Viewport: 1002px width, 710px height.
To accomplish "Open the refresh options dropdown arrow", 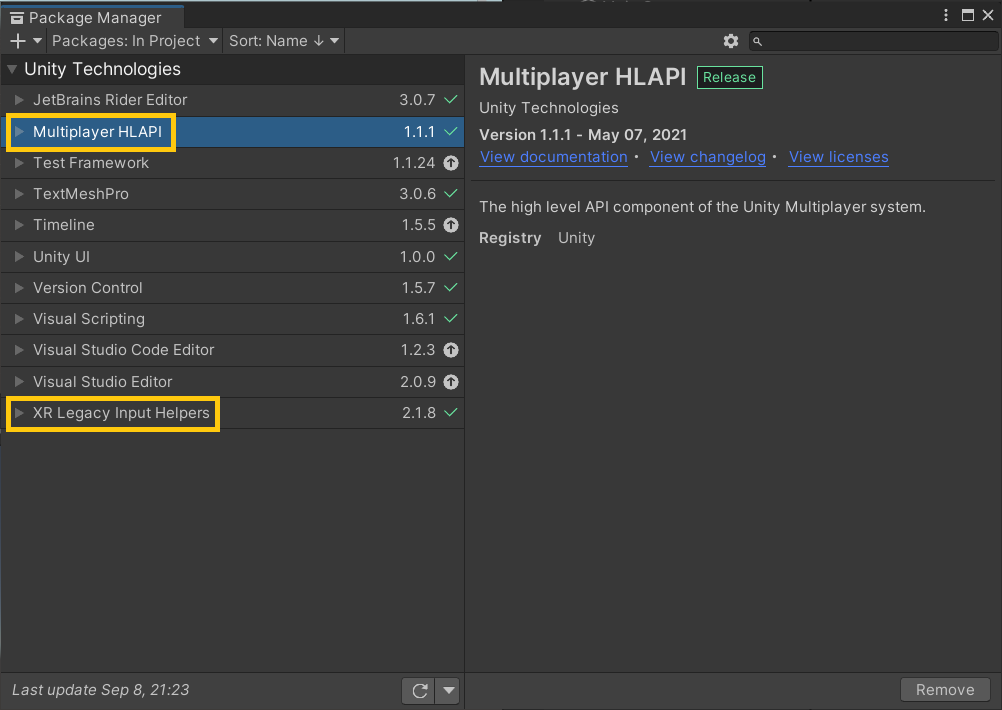I will coord(448,690).
